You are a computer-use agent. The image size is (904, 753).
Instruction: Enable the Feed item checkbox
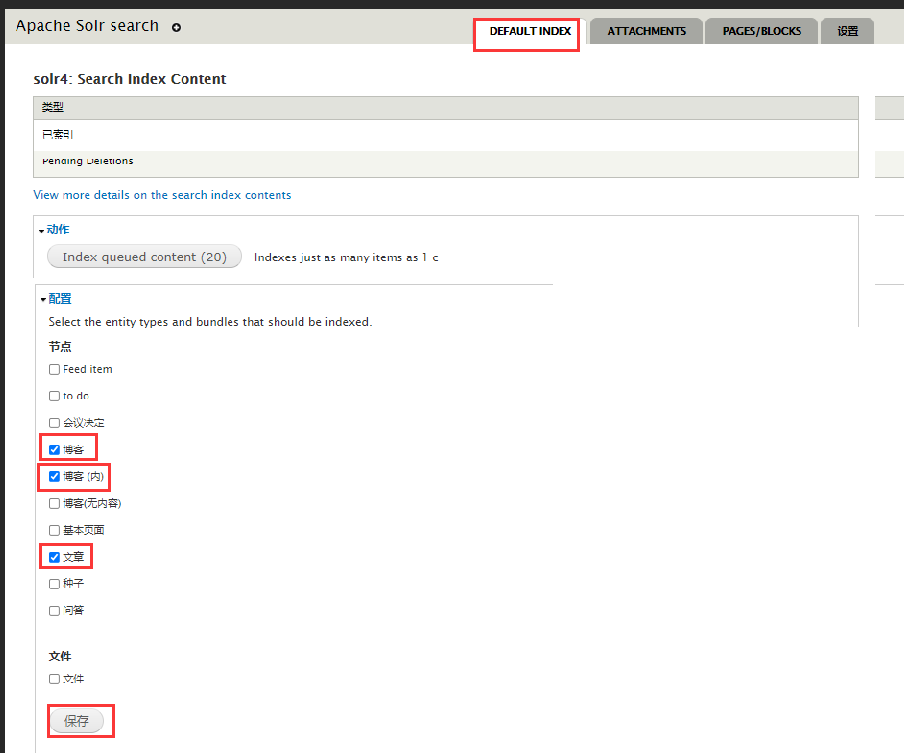(x=54, y=370)
